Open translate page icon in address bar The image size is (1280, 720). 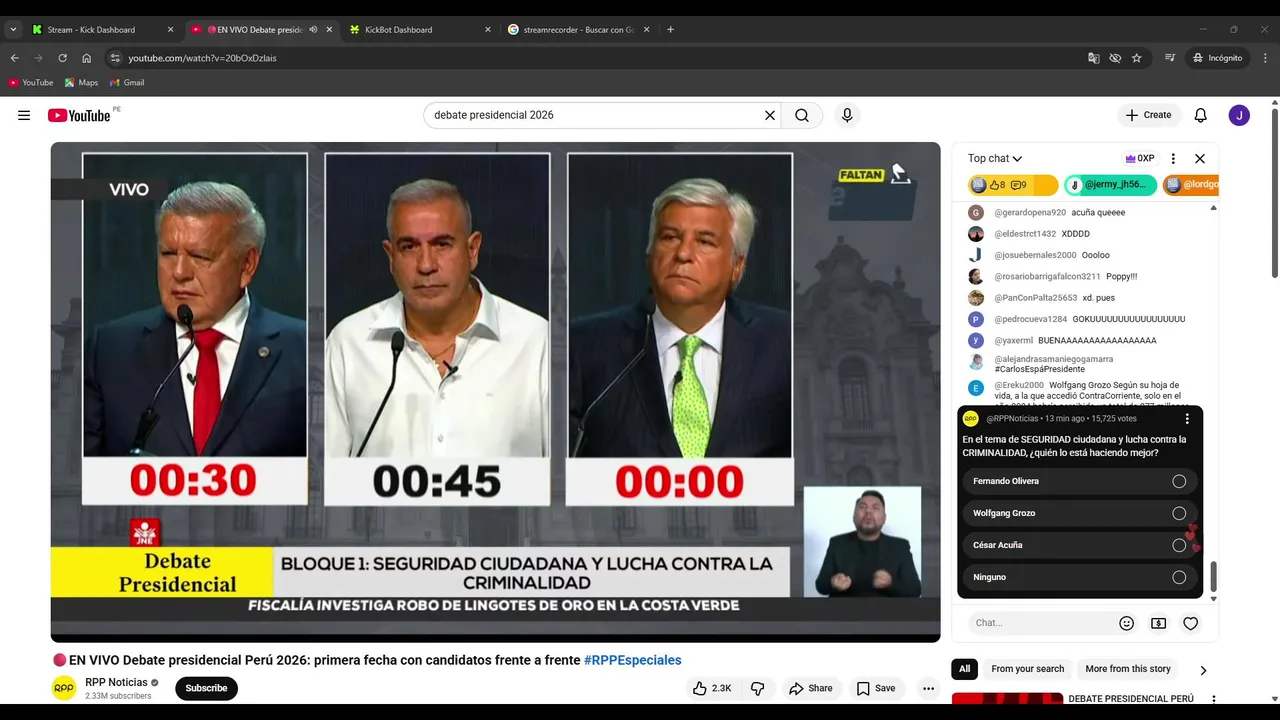coord(1094,58)
